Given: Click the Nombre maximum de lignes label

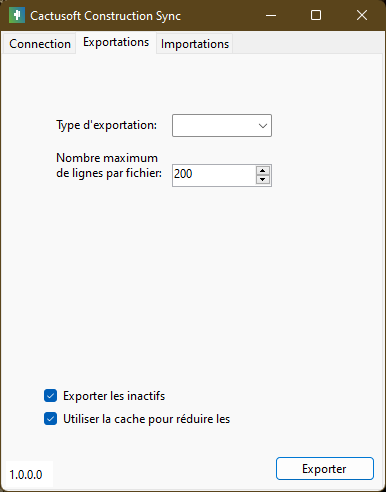Looking at the screenshot, I should [109, 166].
